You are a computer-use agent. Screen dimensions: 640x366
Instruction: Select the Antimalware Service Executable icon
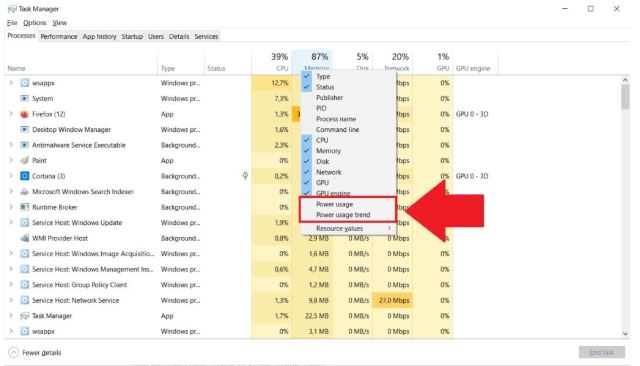24,145
